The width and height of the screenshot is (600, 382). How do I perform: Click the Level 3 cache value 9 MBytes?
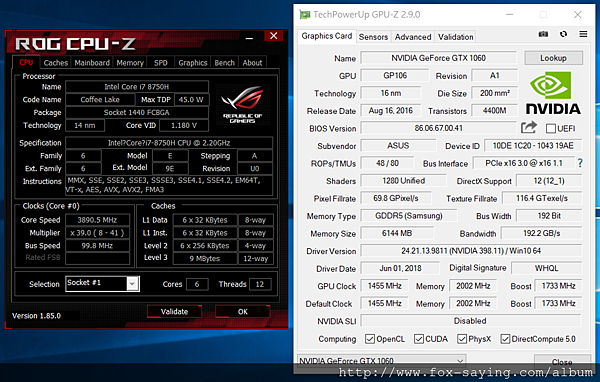(205, 258)
